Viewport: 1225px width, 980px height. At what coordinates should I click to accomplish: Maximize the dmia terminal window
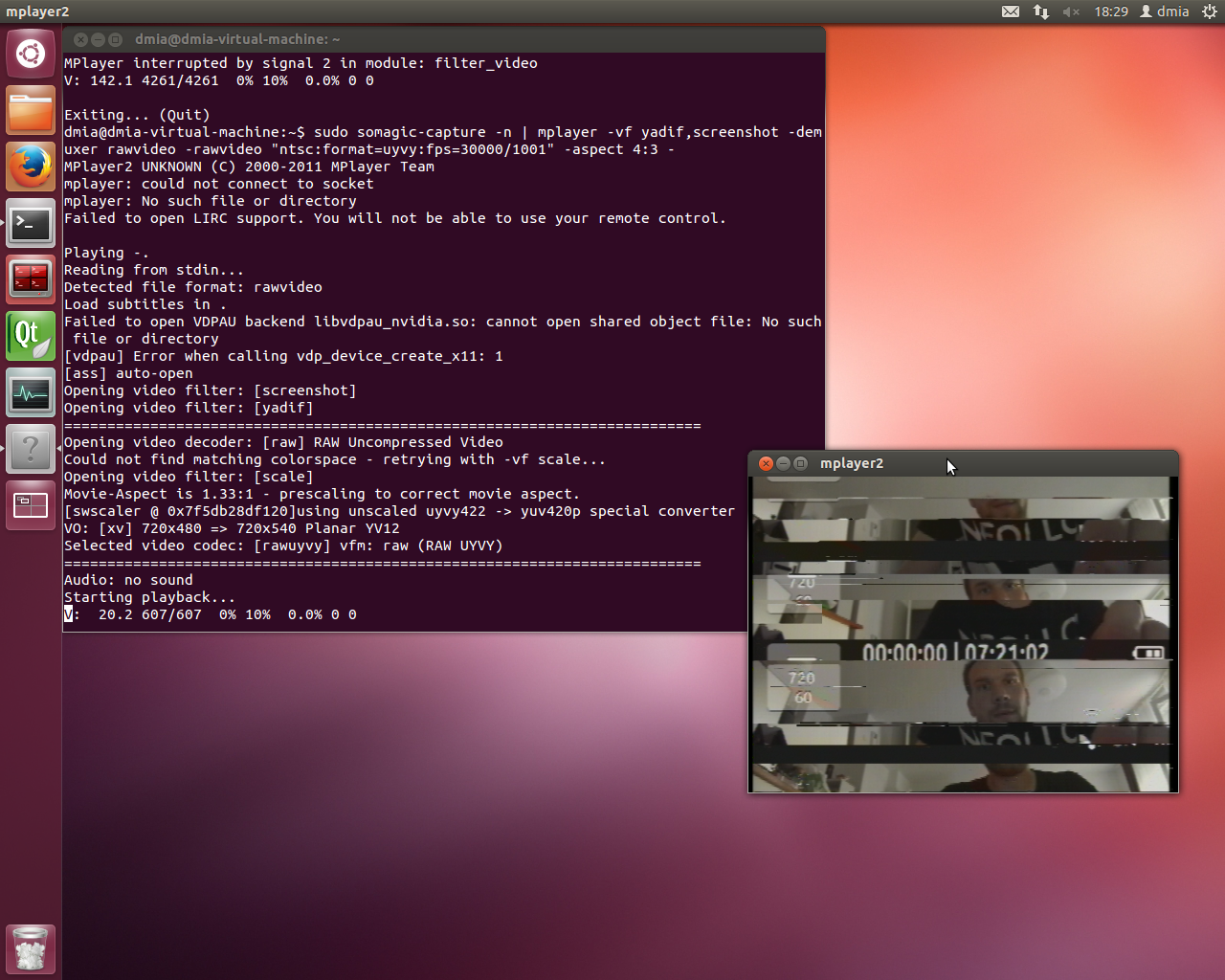115,39
